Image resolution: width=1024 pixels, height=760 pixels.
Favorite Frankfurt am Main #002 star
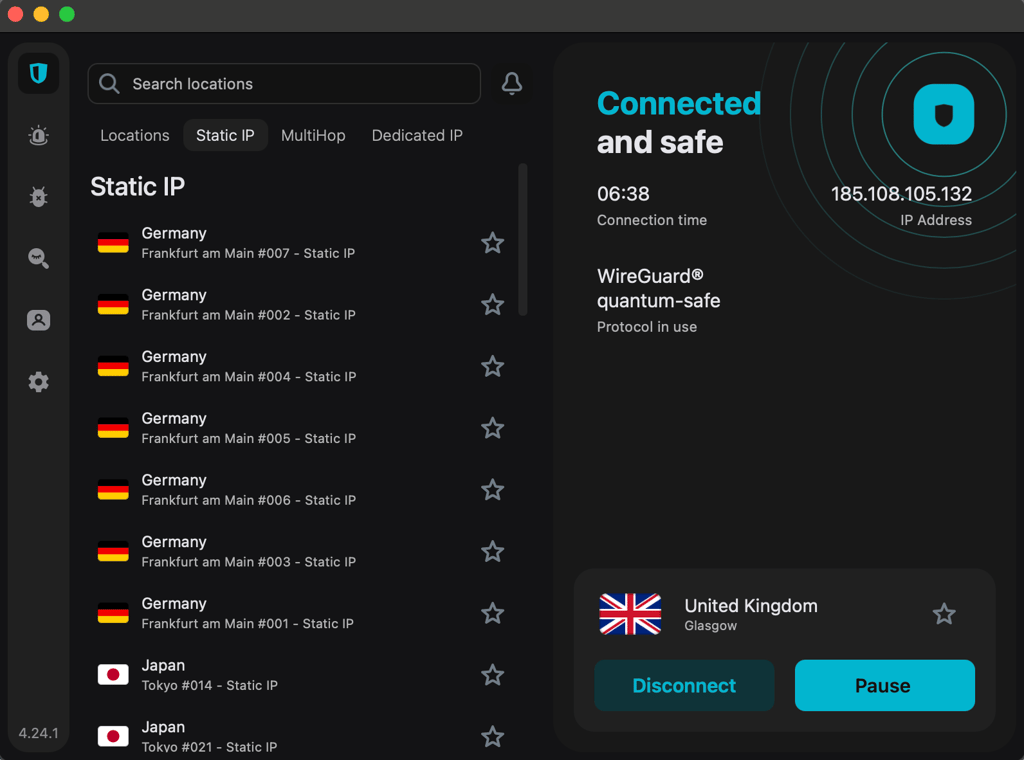[x=492, y=304]
